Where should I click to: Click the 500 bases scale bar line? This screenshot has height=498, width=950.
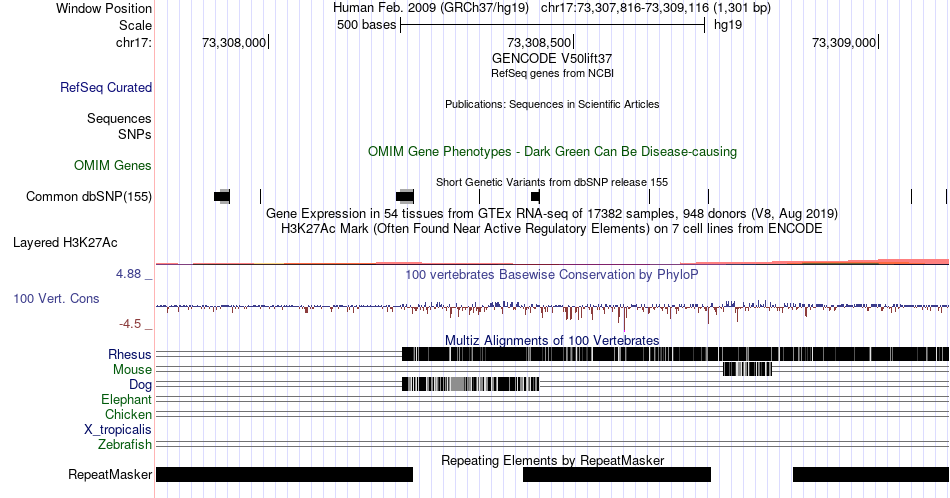click(x=553, y=25)
